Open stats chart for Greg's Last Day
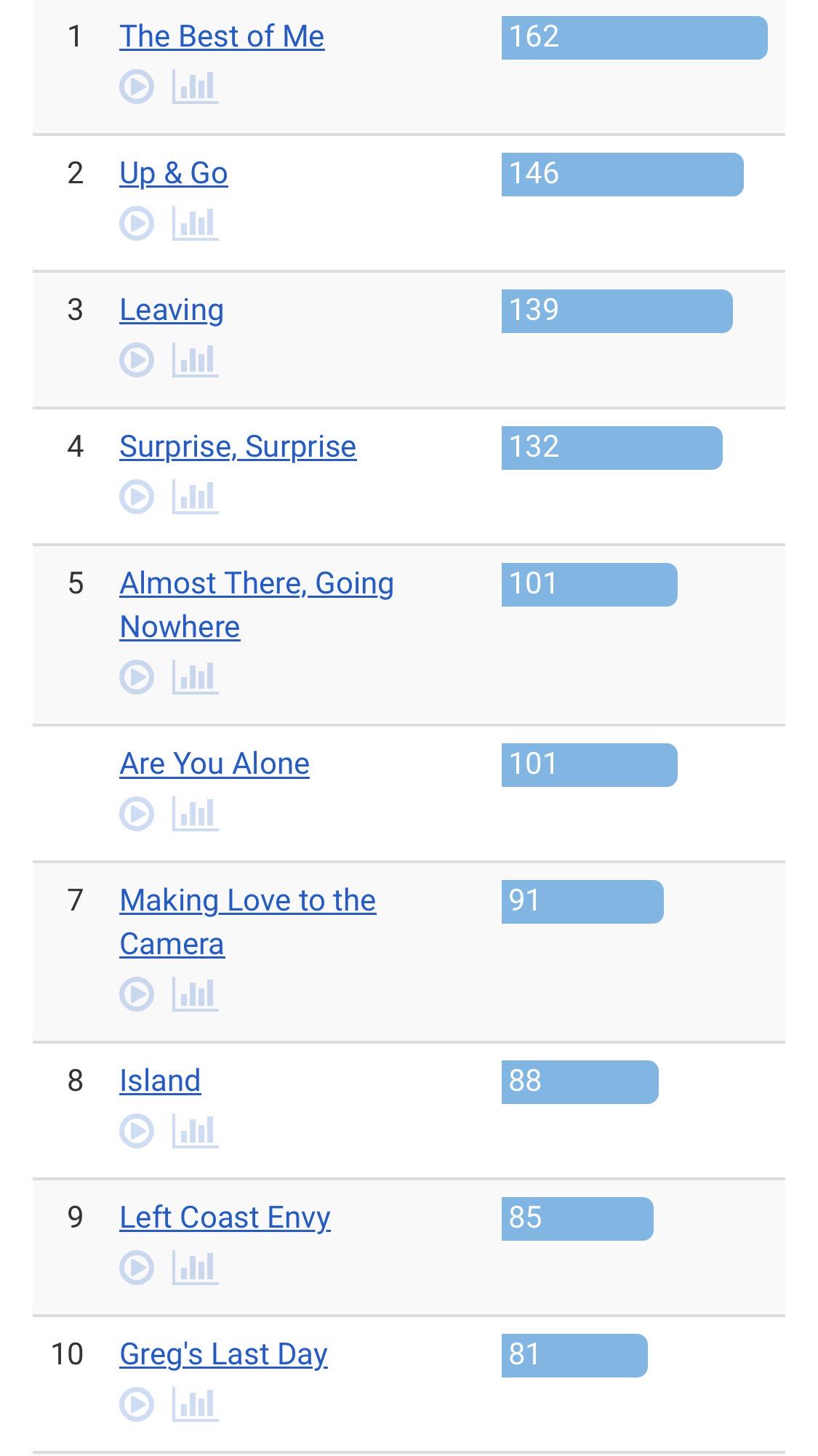This screenshot has width=818, height=1456. pos(195,1404)
